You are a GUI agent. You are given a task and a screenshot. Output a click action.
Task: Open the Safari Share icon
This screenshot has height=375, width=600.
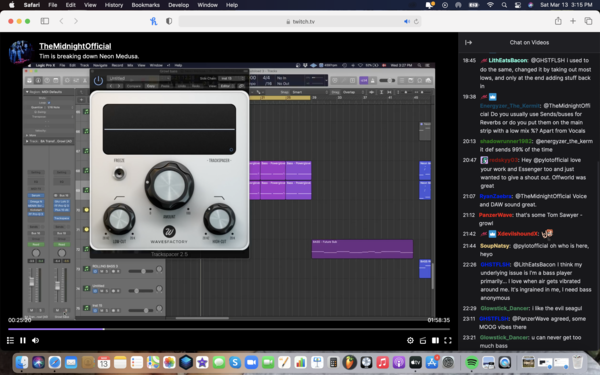point(558,21)
